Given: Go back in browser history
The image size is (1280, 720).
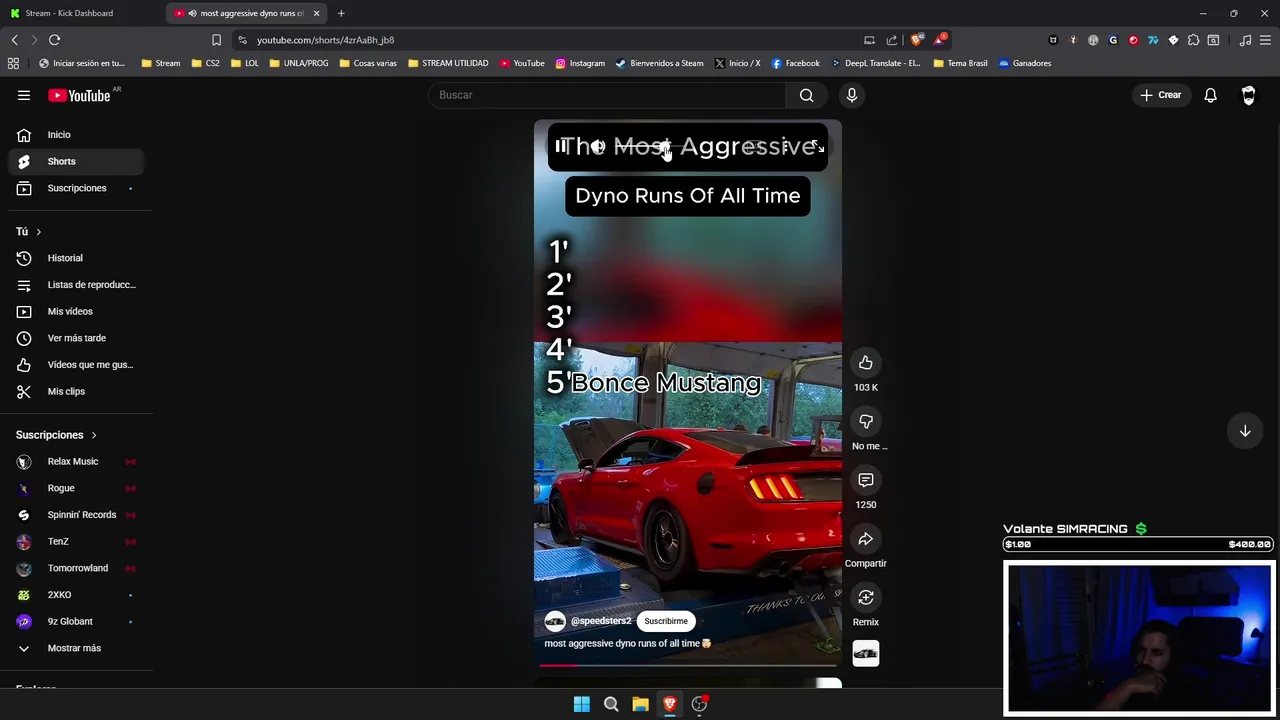Looking at the screenshot, I should pyautogui.click(x=14, y=40).
